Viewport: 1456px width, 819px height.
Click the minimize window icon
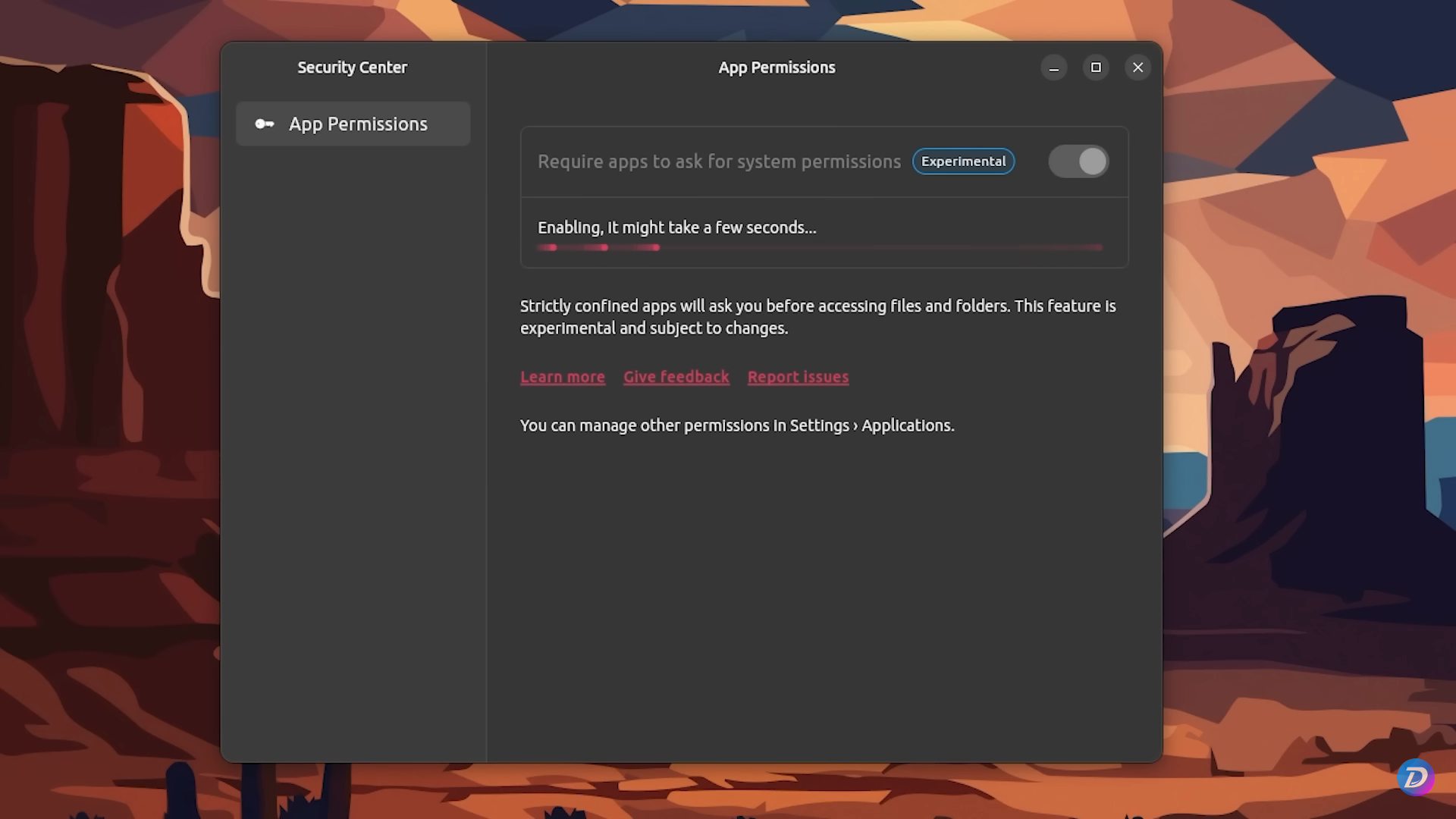(1054, 67)
